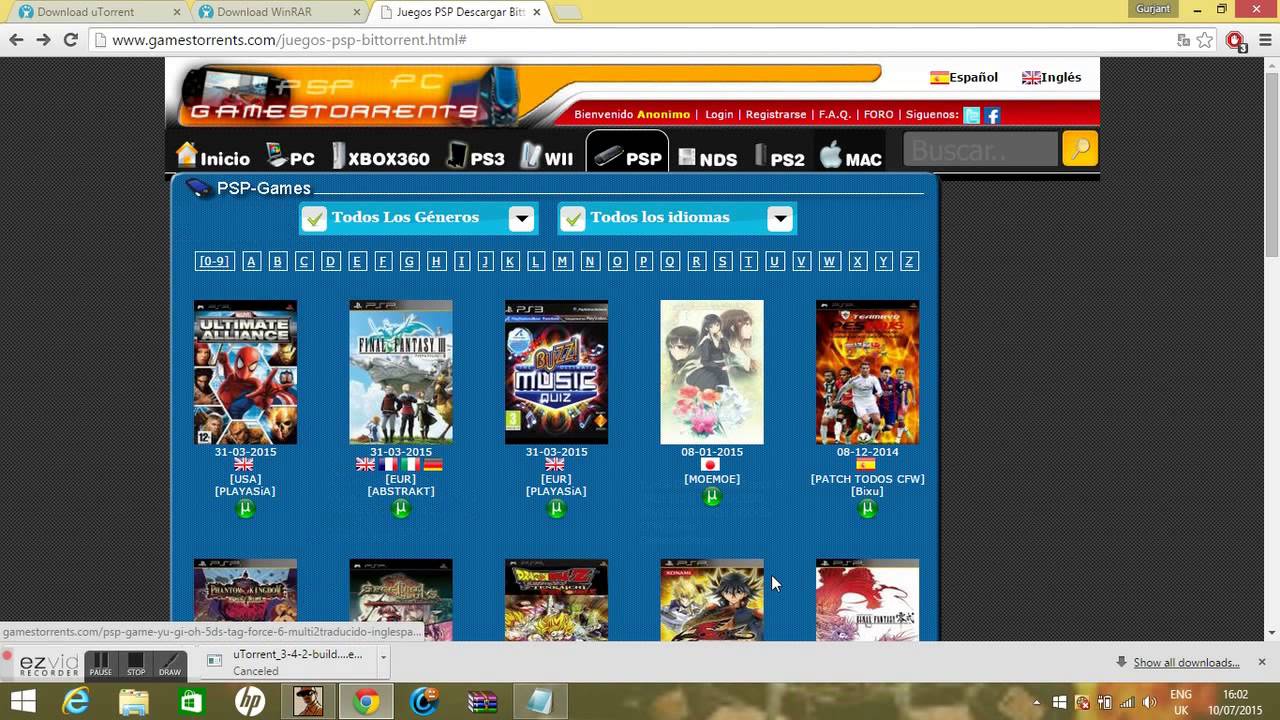Screen dimensions: 1280x720
Task: Select the PSP games tab
Action: 627,153
